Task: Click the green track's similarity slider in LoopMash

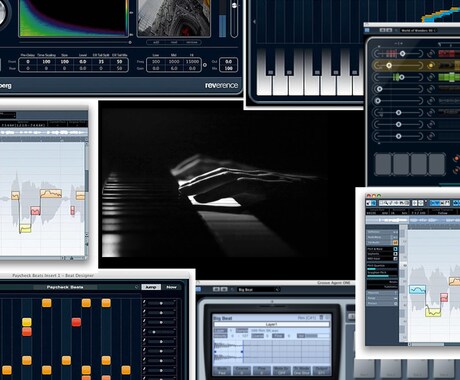Action: pyautogui.click(x=398, y=77)
